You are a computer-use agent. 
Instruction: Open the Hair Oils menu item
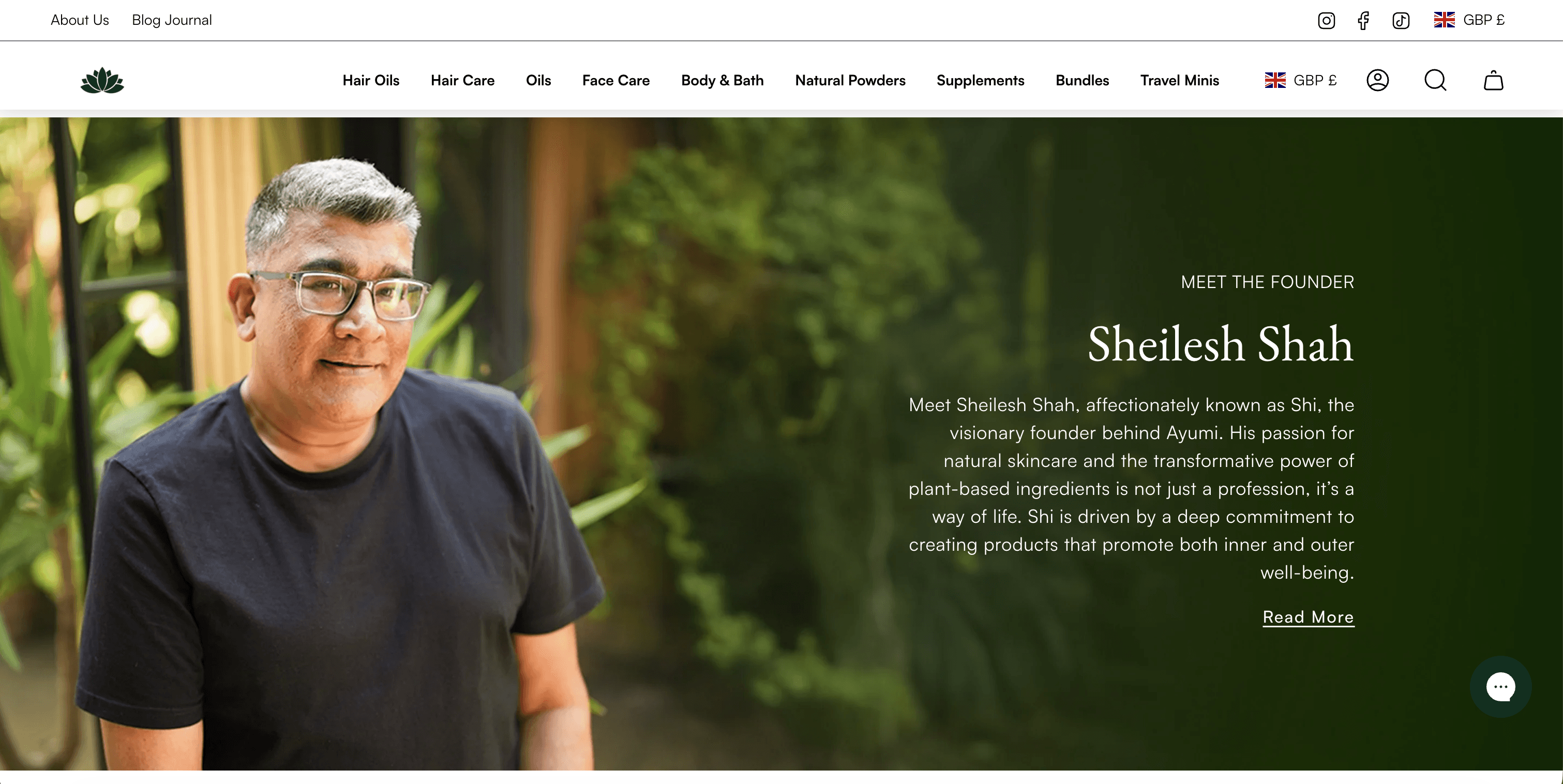(371, 80)
